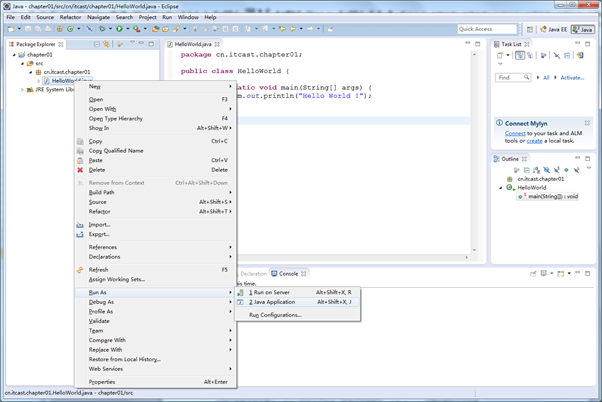Collapse the src folder tree node
The height and width of the screenshot is (402, 602).
[23, 63]
